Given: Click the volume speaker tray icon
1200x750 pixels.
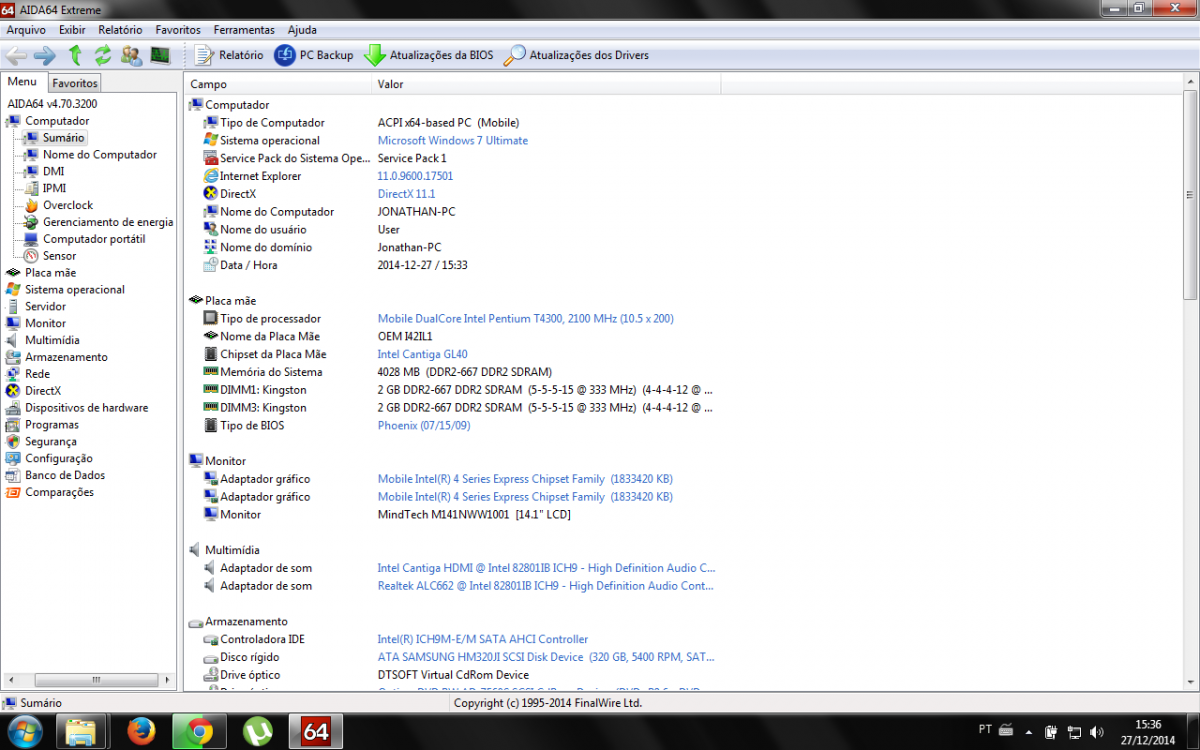Looking at the screenshot, I should pyautogui.click(x=1097, y=732).
